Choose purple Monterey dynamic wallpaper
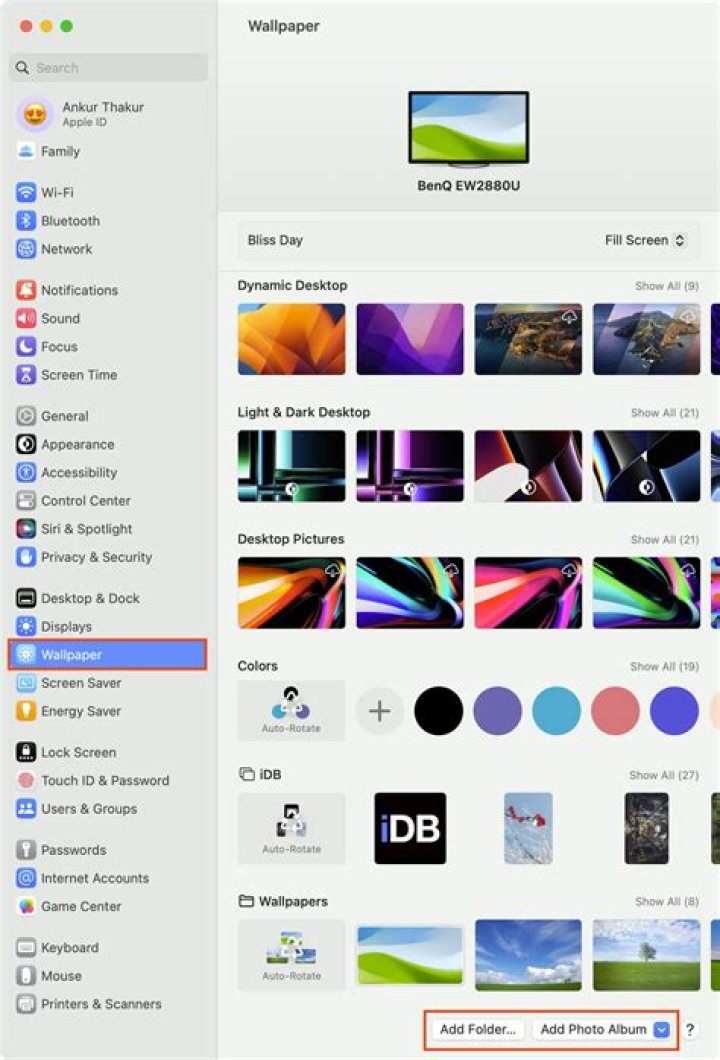 410,339
